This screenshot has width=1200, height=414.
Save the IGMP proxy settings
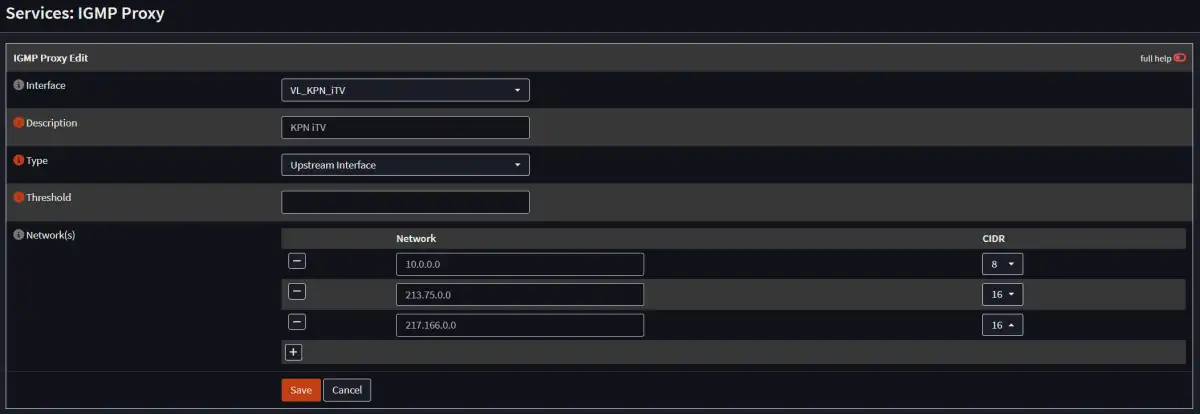[x=301, y=389]
